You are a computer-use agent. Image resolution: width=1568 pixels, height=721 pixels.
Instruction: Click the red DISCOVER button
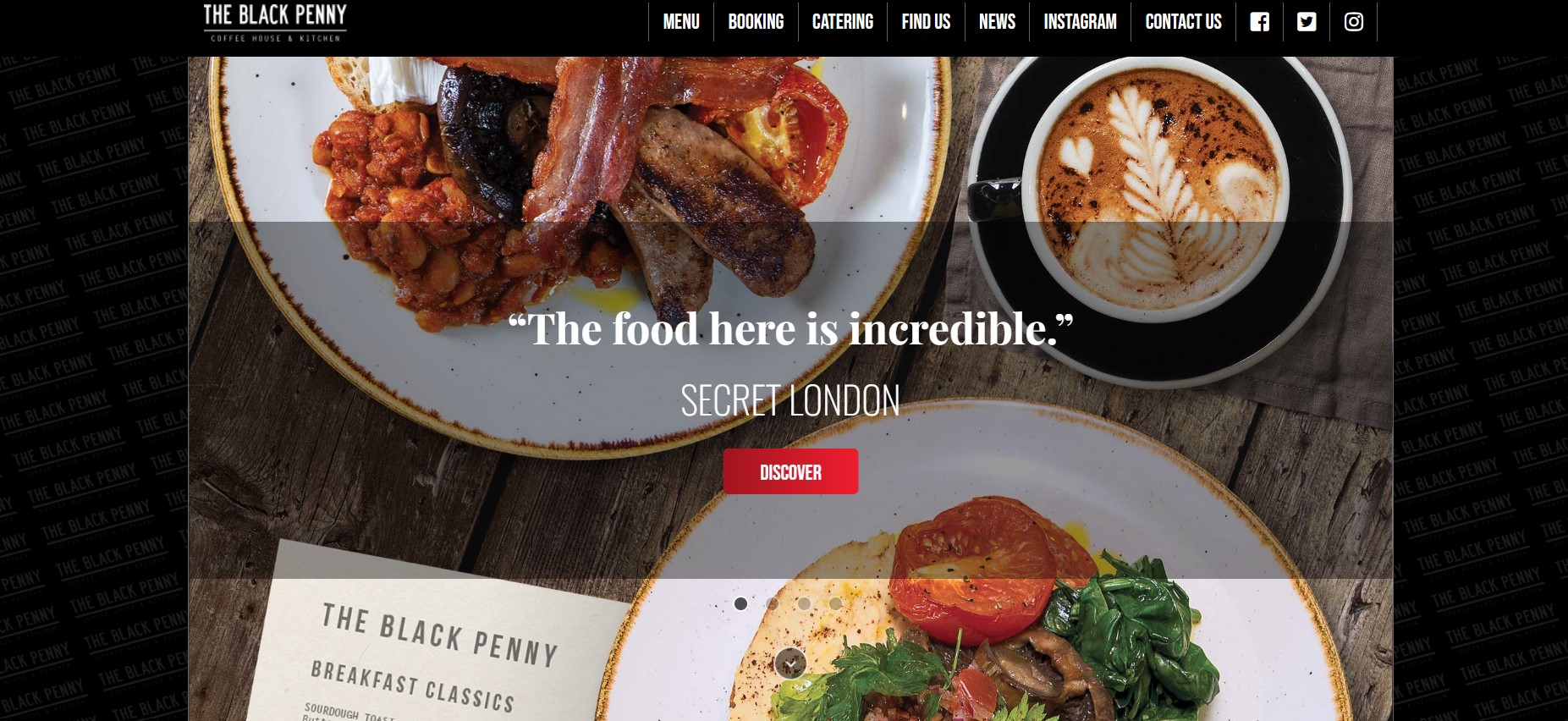click(x=790, y=471)
